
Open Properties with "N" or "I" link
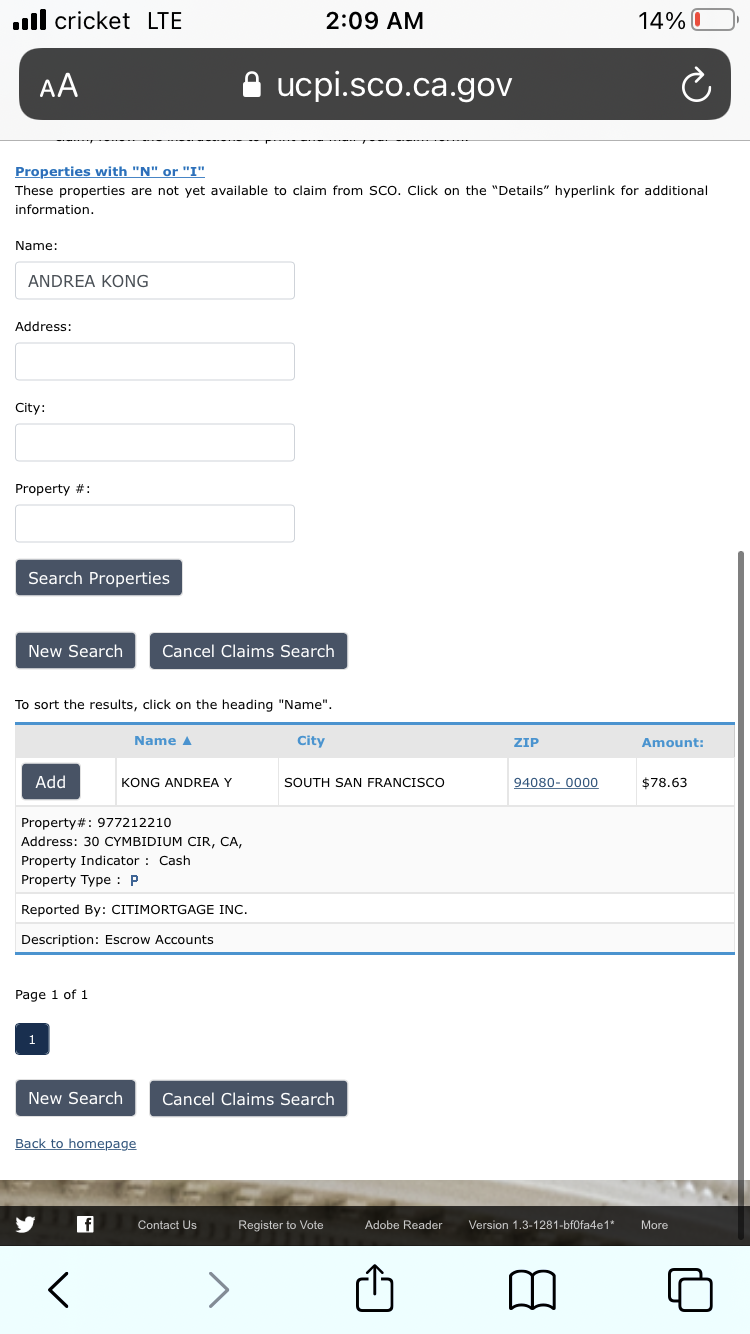[110, 171]
